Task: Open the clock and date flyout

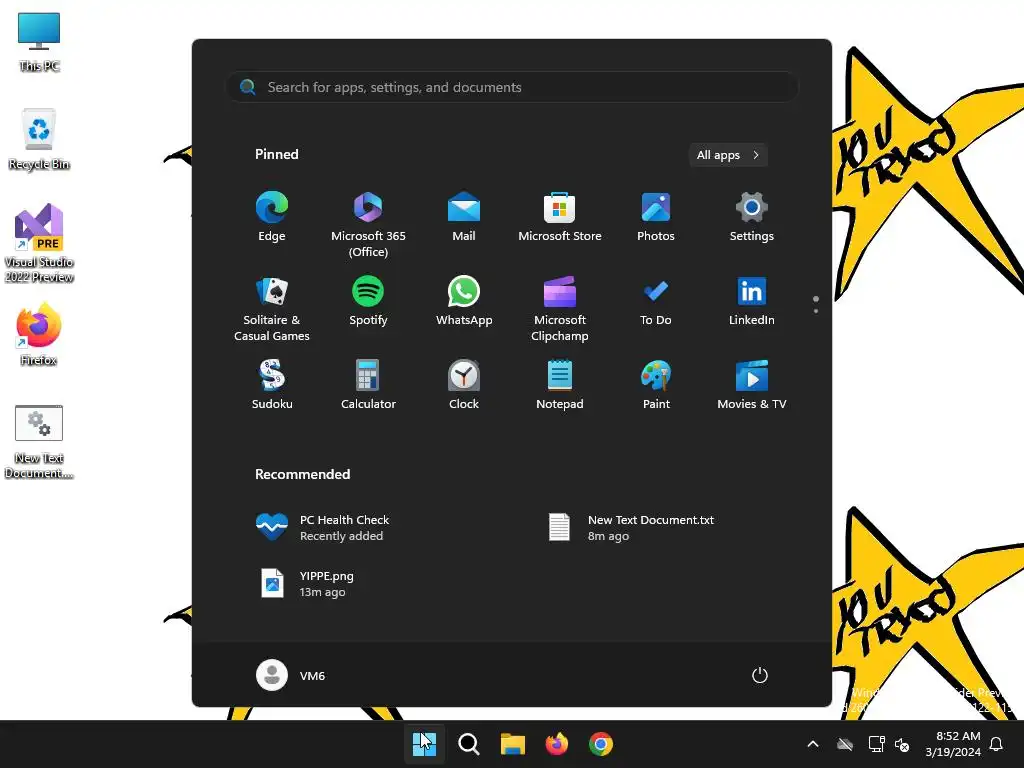Action: 953,744
